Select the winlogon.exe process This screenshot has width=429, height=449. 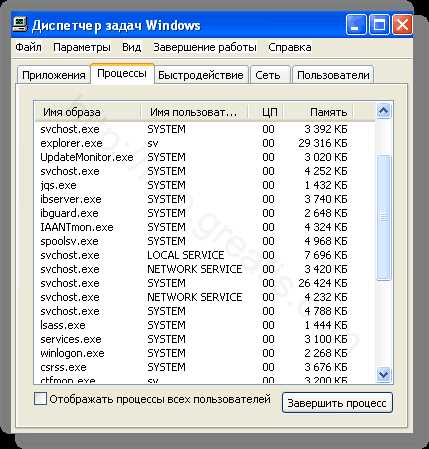tap(205, 353)
